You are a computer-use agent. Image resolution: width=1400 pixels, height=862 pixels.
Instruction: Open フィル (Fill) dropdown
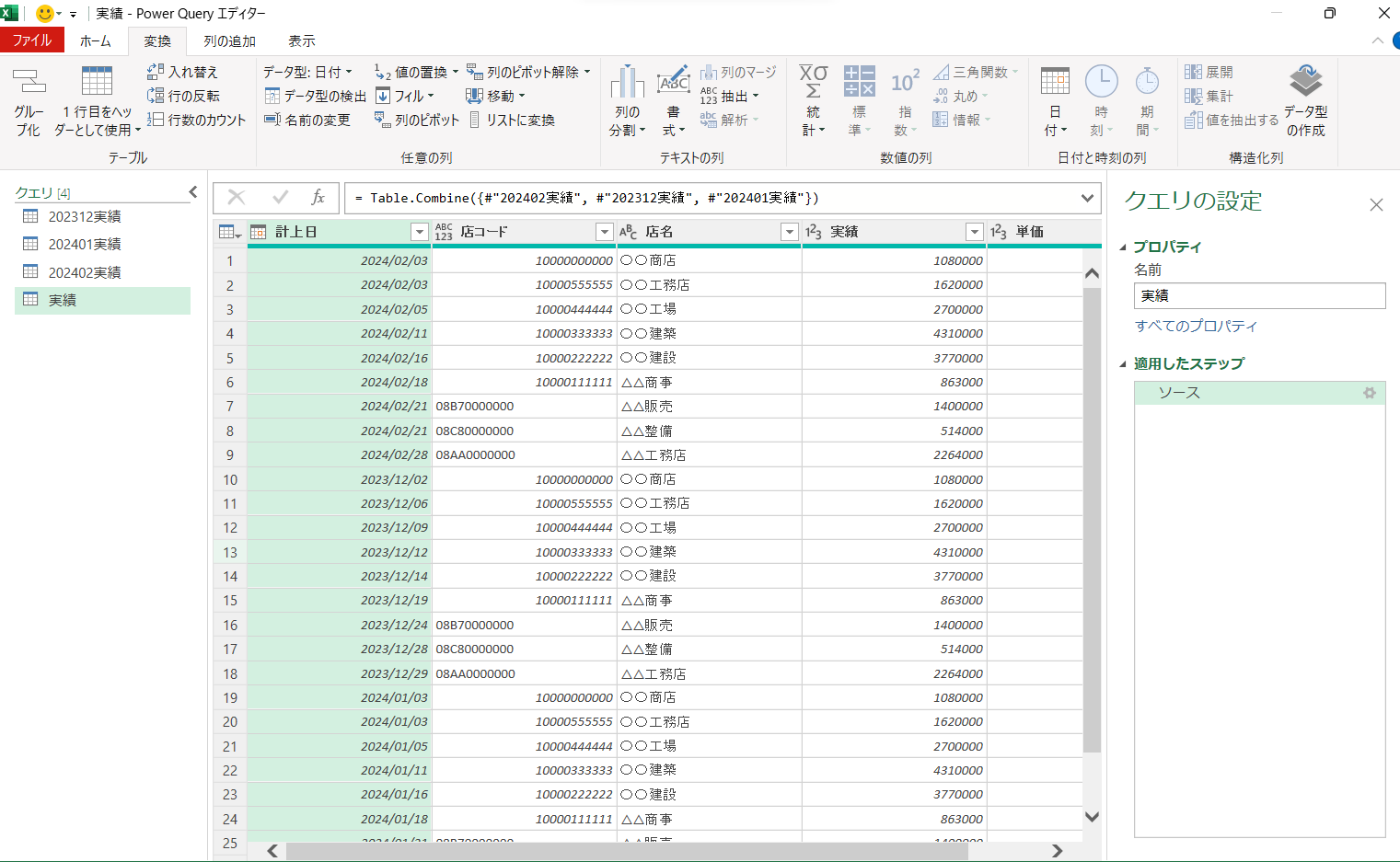point(404,96)
